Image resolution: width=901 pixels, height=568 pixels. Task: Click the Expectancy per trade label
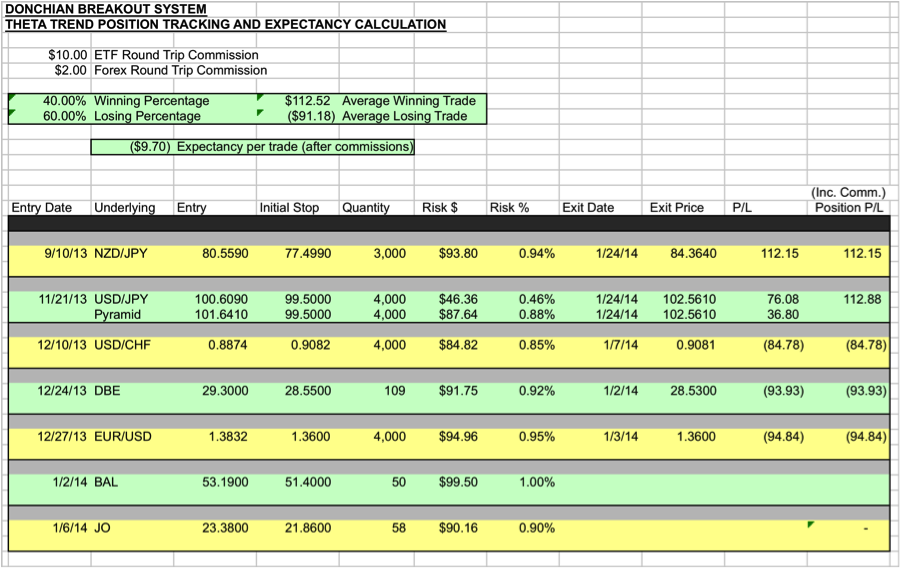point(295,147)
